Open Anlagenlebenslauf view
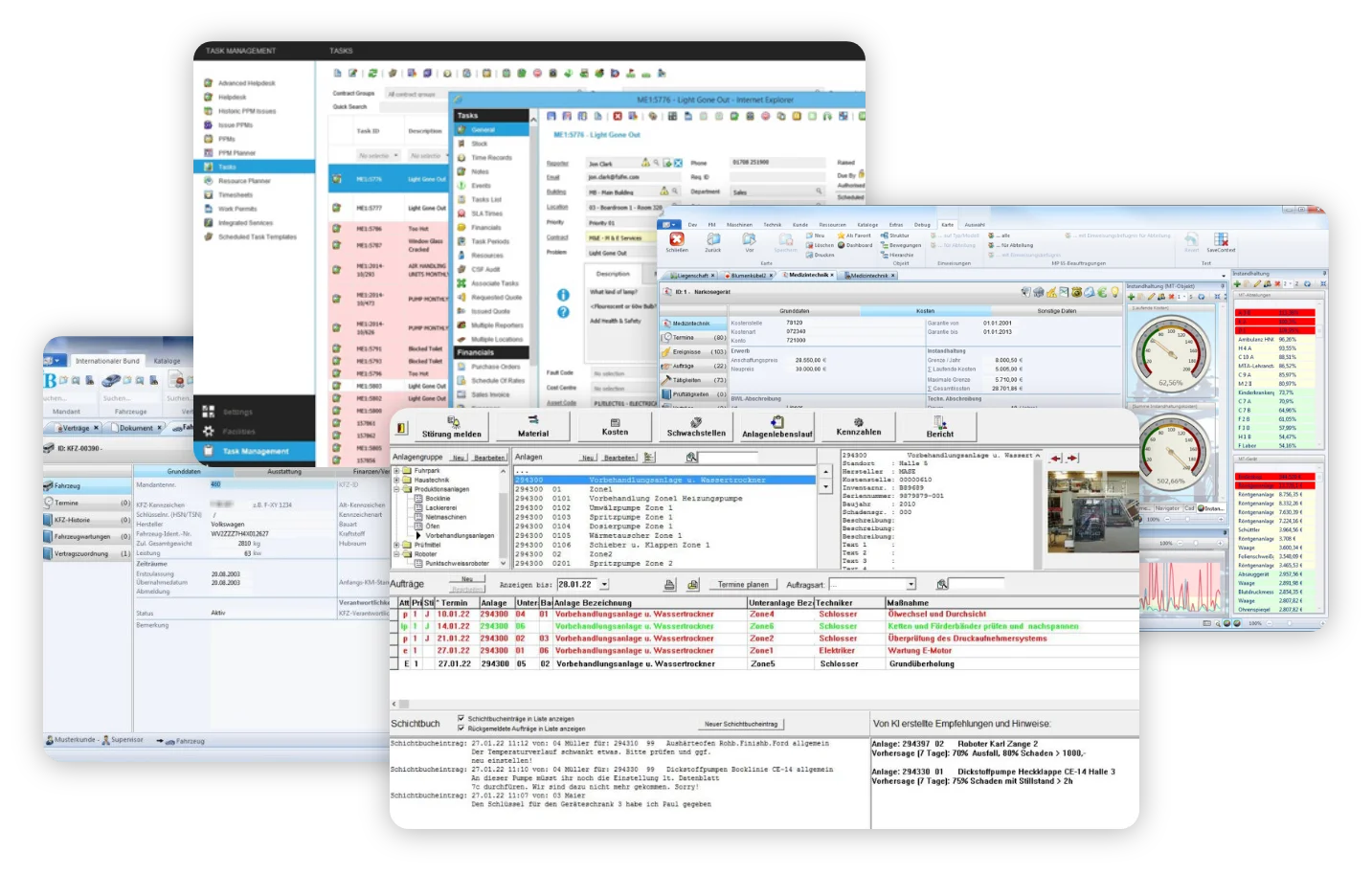 pyautogui.click(x=776, y=426)
